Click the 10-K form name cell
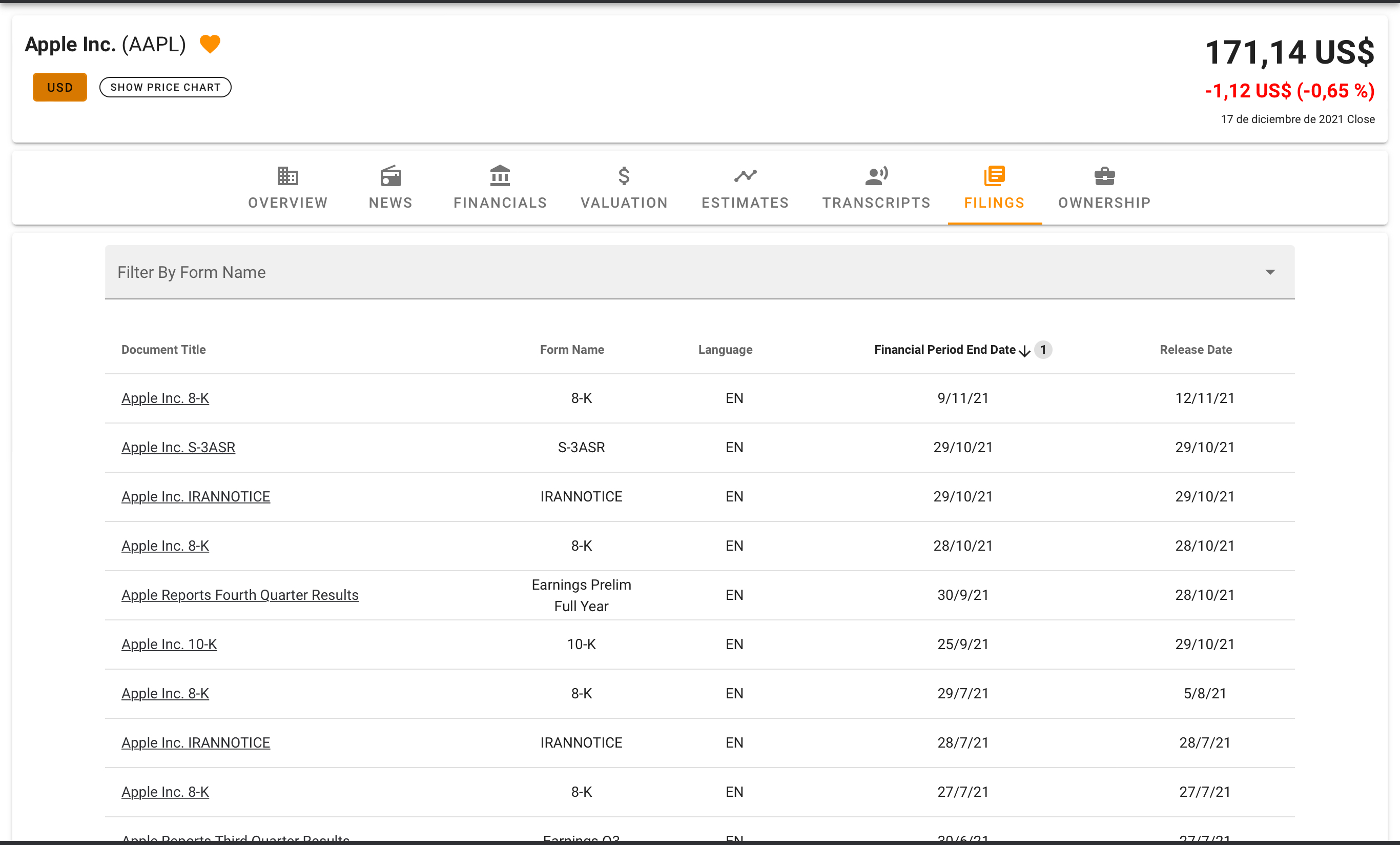The image size is (1400, 845). tap(581, 645)
